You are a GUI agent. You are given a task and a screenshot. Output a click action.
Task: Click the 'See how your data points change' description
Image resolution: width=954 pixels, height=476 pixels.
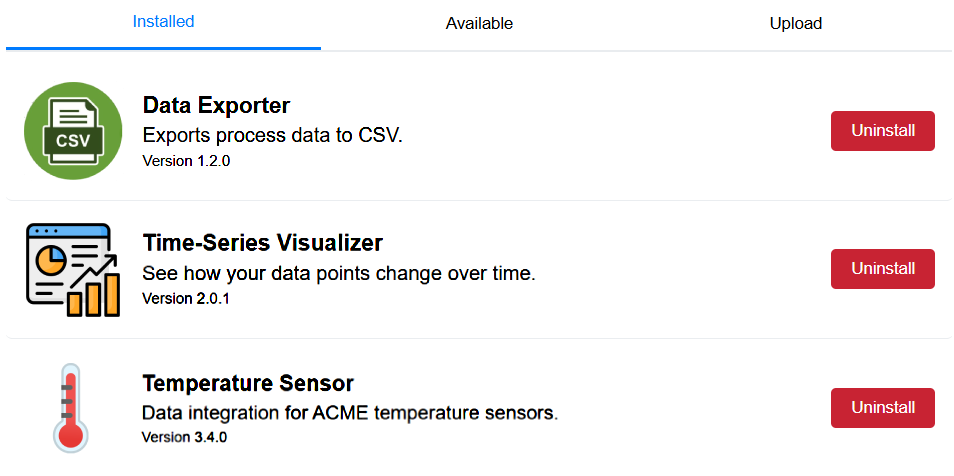[x=338, y=273]
